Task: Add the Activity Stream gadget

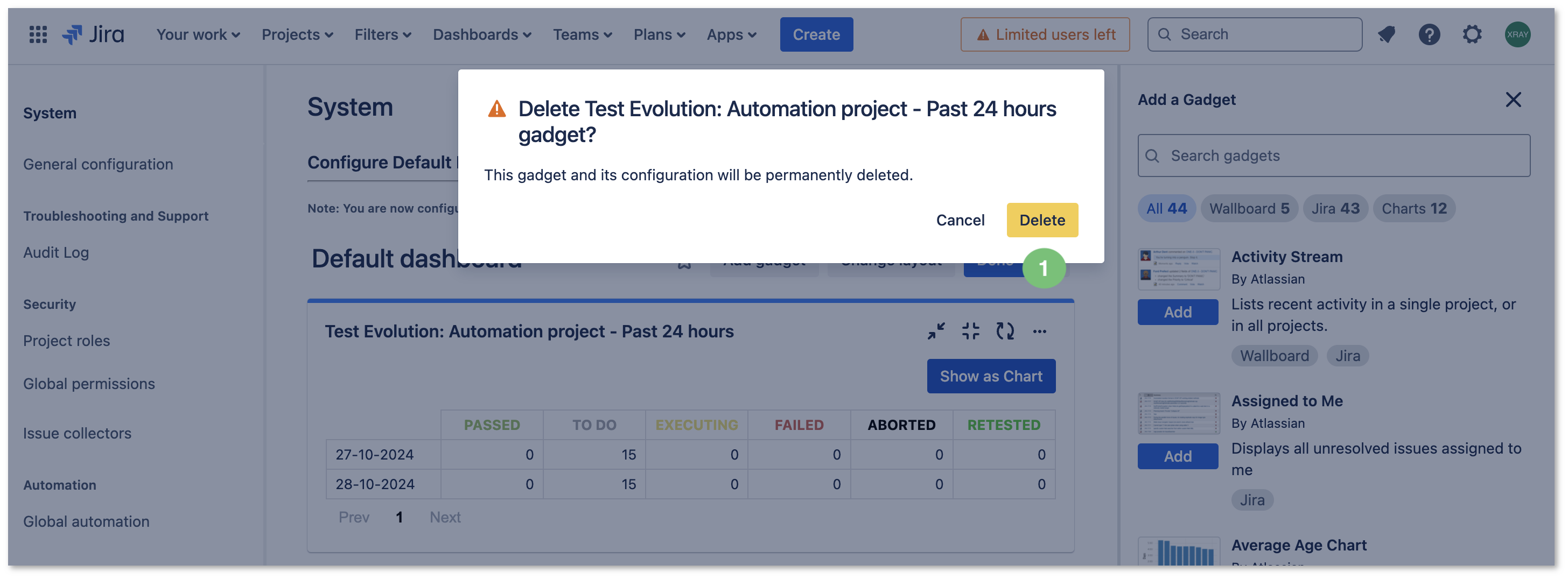Action: pos(1177,312)
